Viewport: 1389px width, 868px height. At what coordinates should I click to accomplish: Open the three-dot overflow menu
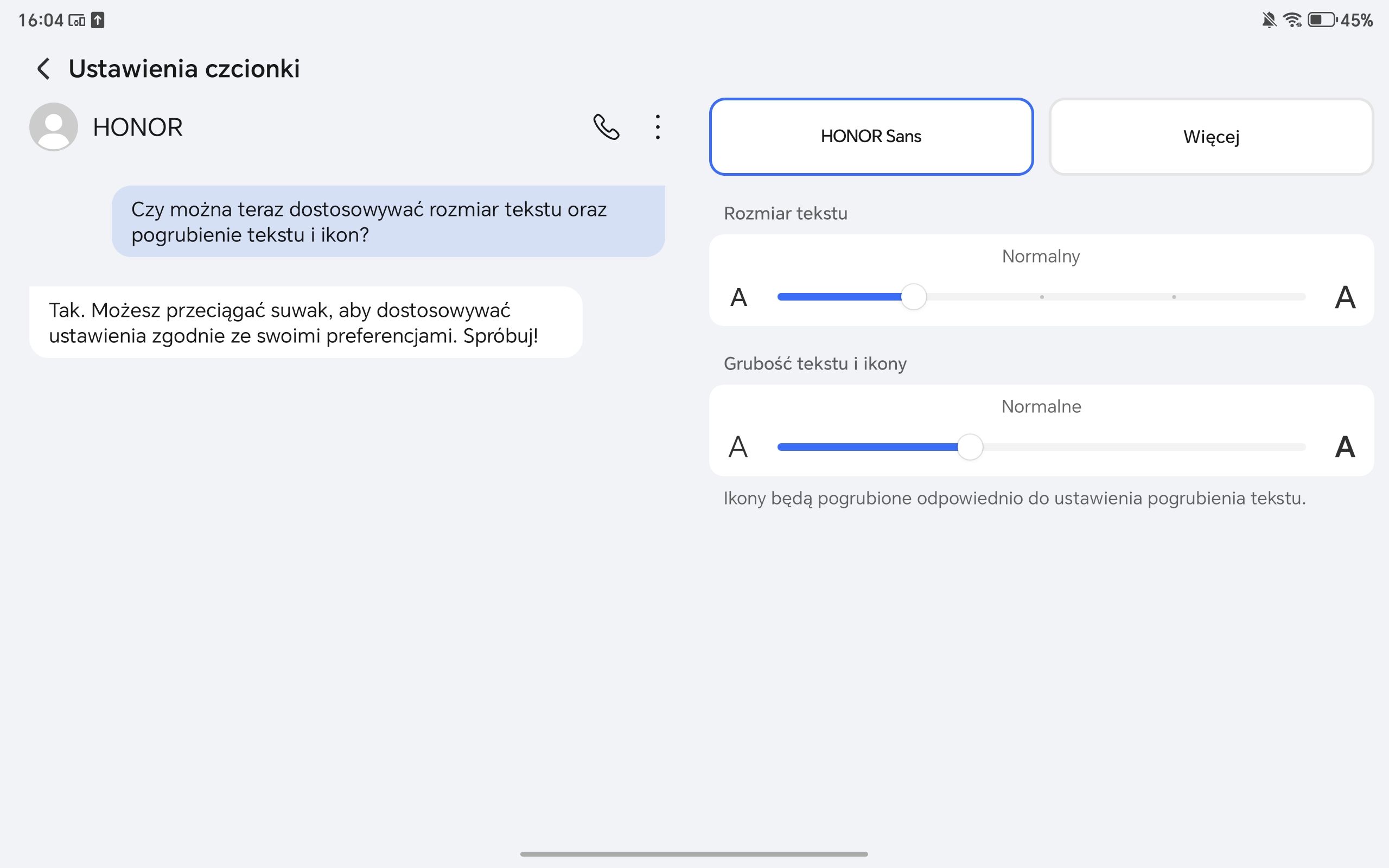point(658,127)
